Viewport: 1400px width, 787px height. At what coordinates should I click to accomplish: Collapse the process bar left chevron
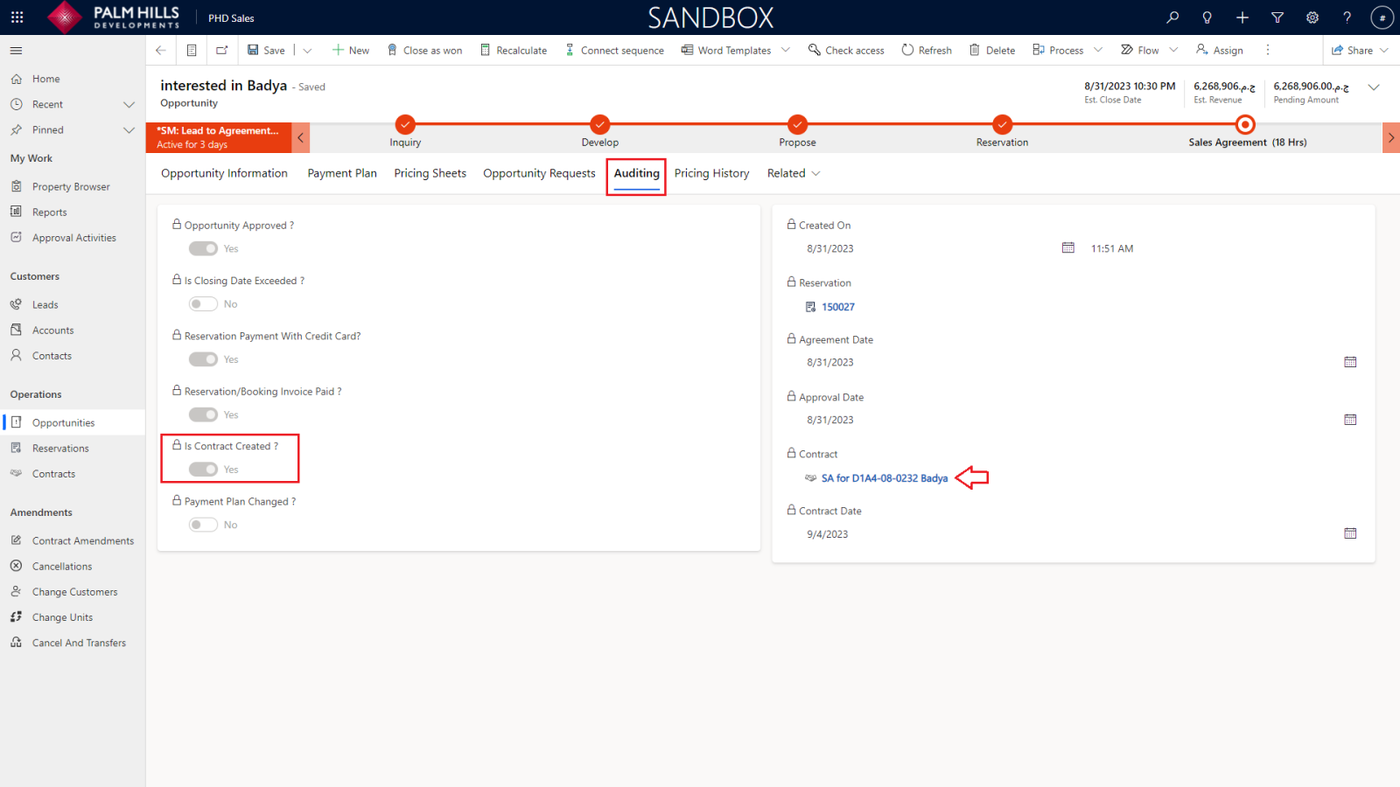(301, 138)
